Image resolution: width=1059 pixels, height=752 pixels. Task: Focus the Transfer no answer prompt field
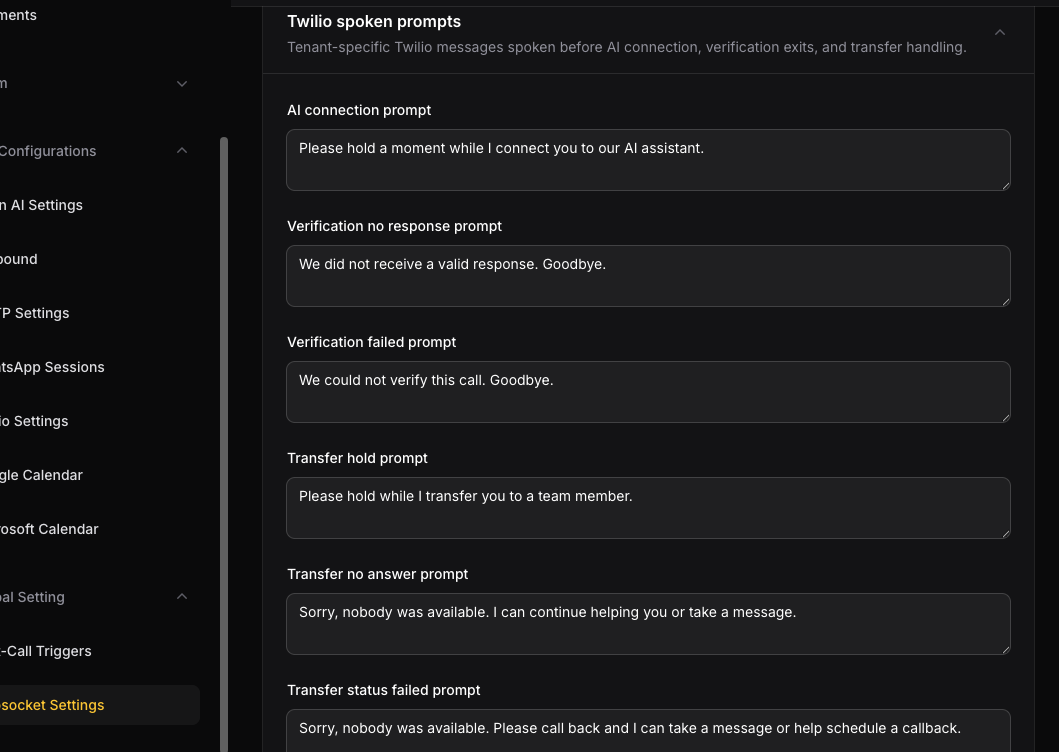point(648,624)
